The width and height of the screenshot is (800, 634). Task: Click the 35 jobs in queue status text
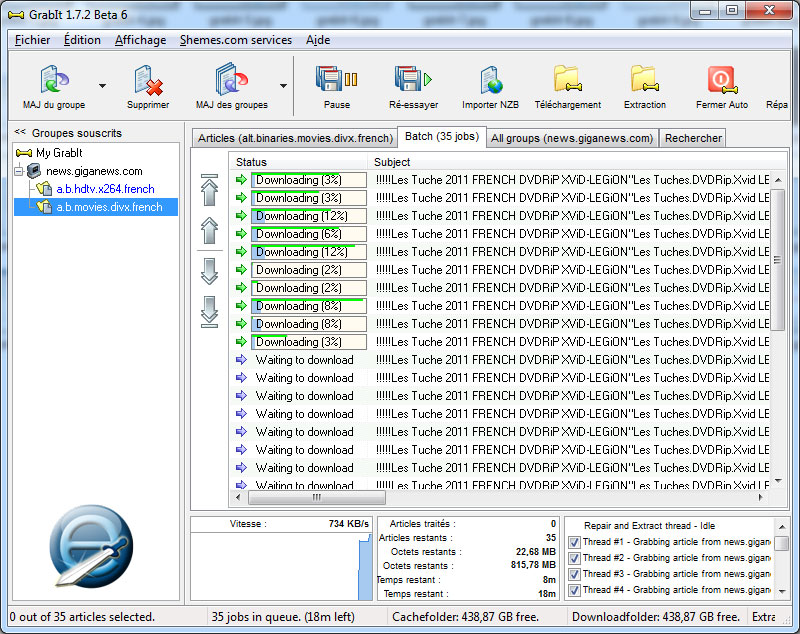283,617
